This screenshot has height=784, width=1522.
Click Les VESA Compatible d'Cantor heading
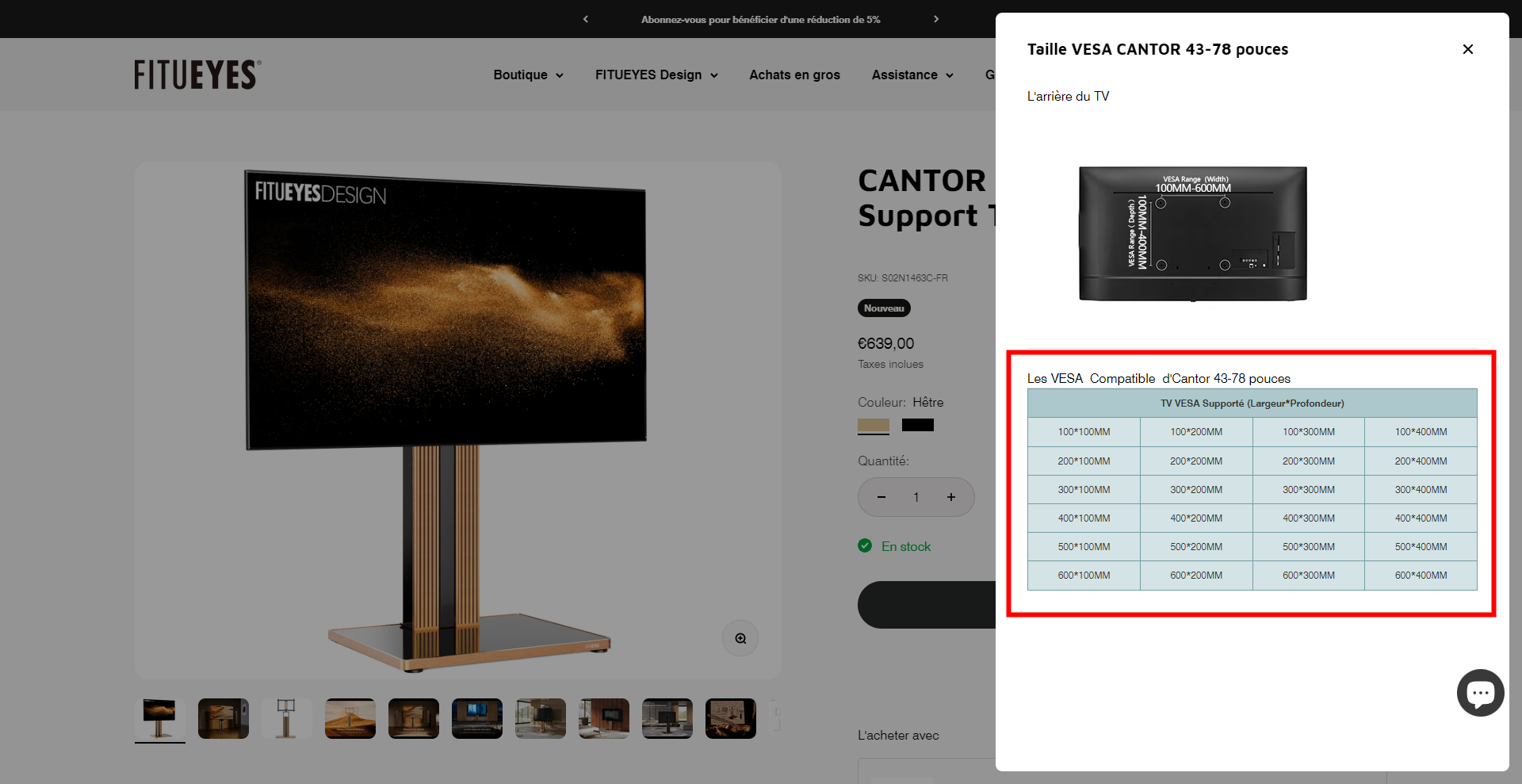1159,378
